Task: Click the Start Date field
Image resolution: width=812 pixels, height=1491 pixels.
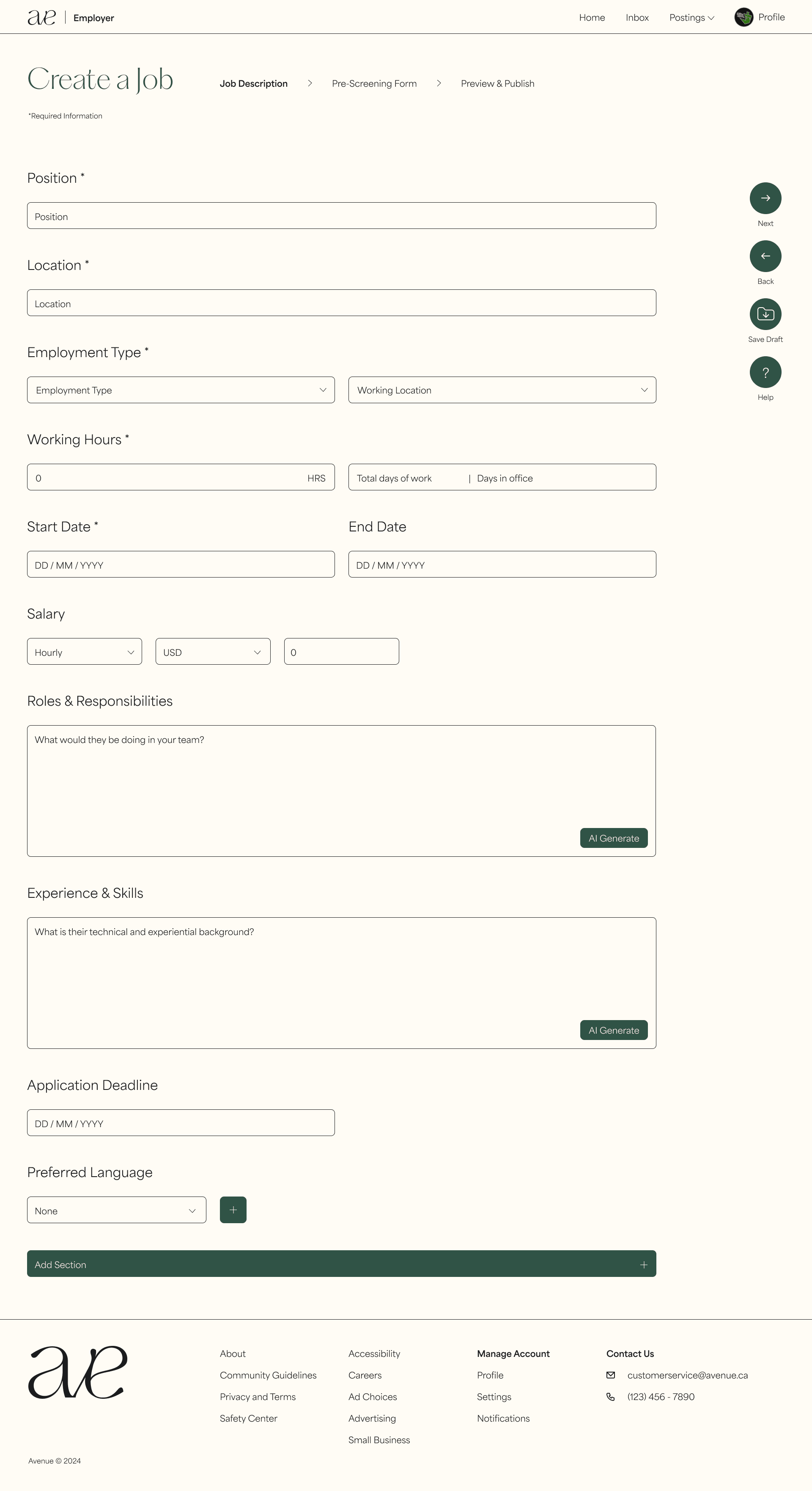Action: pyautogui.click(x=181, y=564)
